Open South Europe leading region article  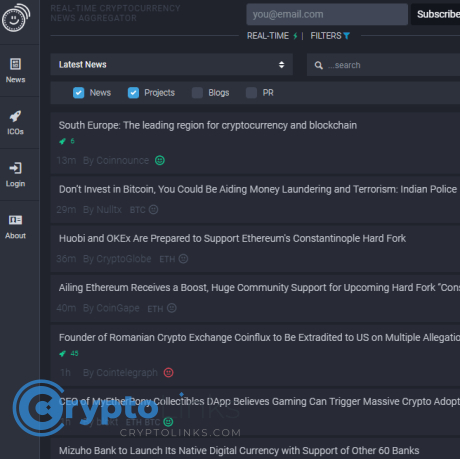pyautogui.click(x=208, y=125)
